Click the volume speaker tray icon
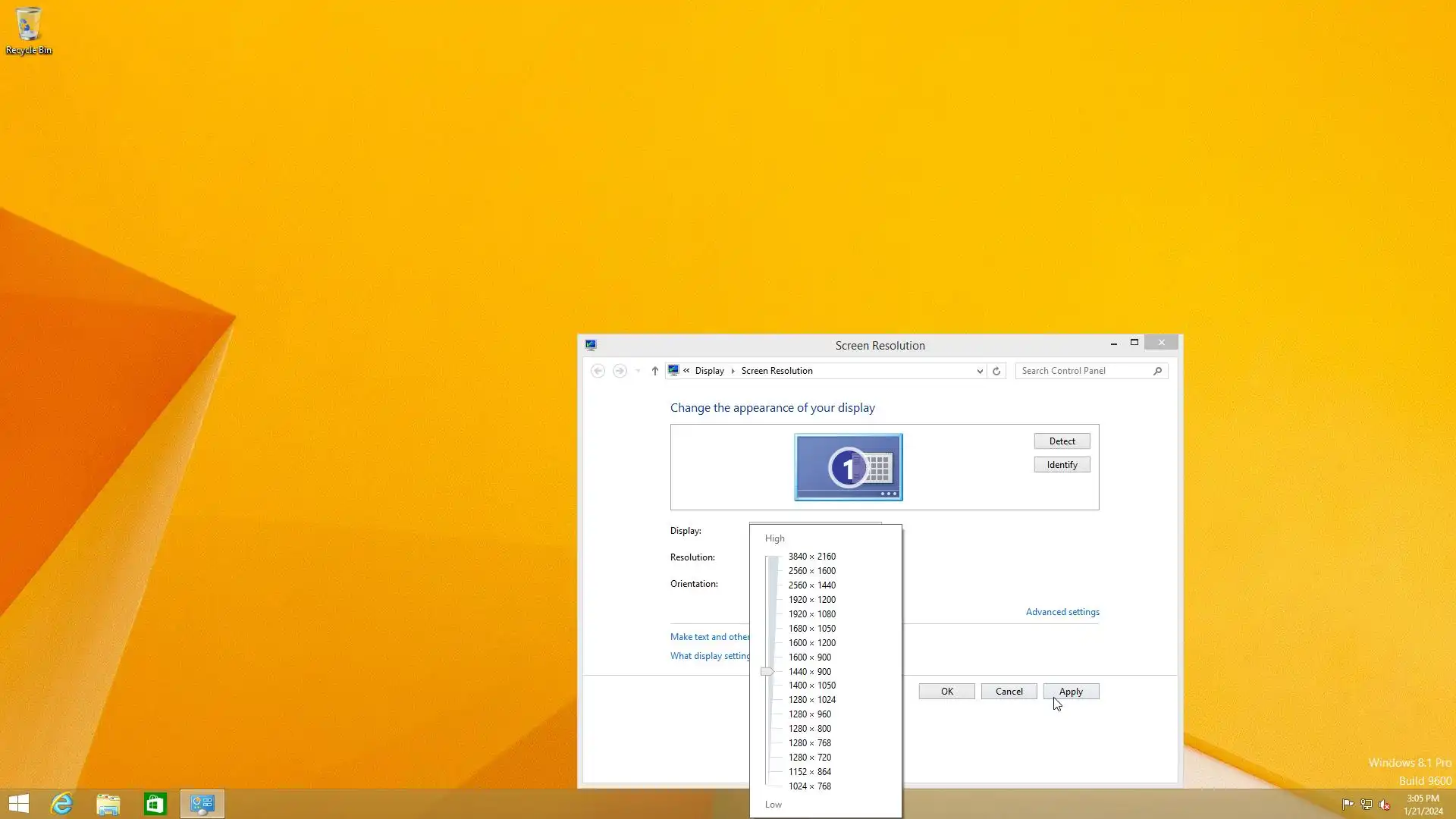Viewport: 1456px width, 819px height. [x=1385, y=805]
